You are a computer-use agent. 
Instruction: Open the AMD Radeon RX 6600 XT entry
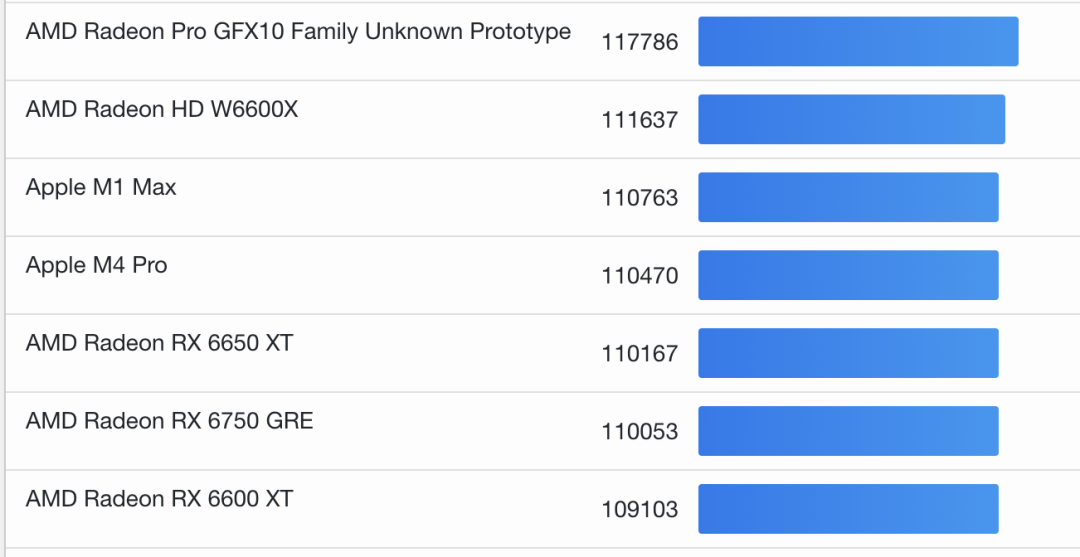click(x=159, y=499)
